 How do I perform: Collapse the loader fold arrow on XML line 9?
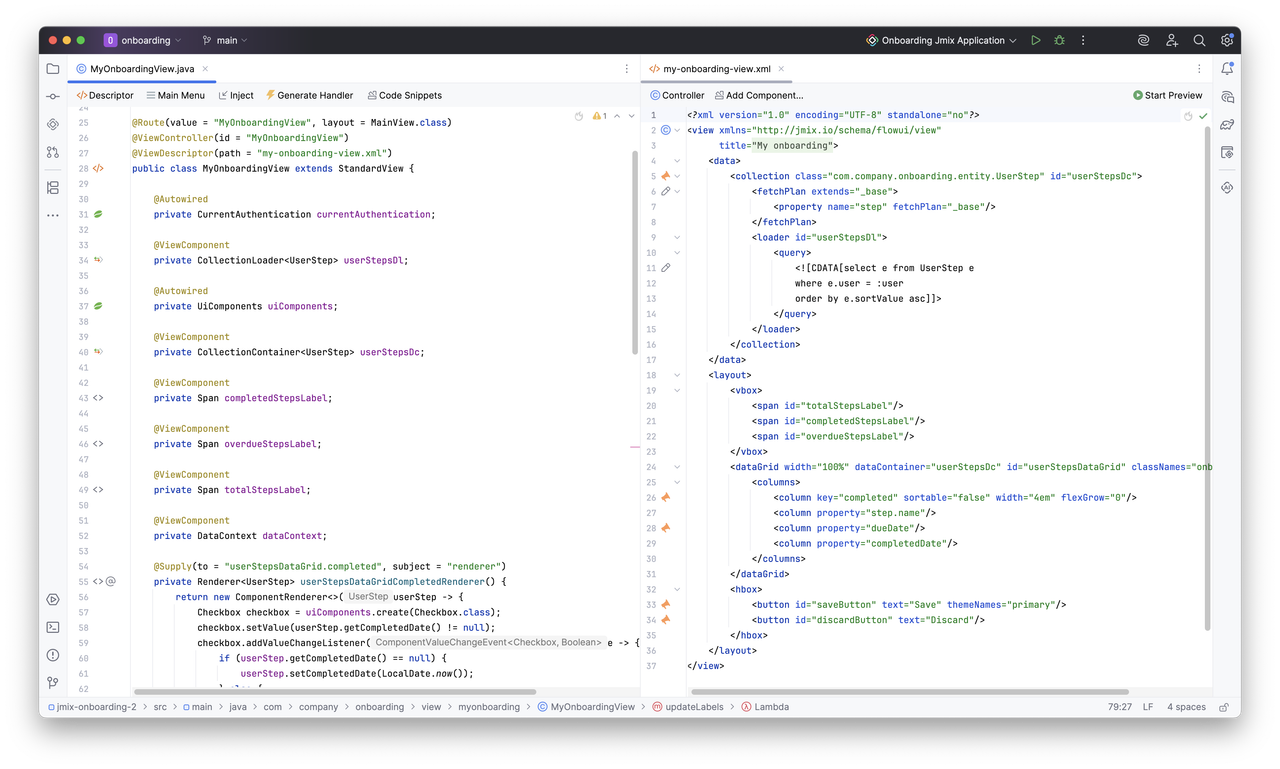(x=678, y=238)
